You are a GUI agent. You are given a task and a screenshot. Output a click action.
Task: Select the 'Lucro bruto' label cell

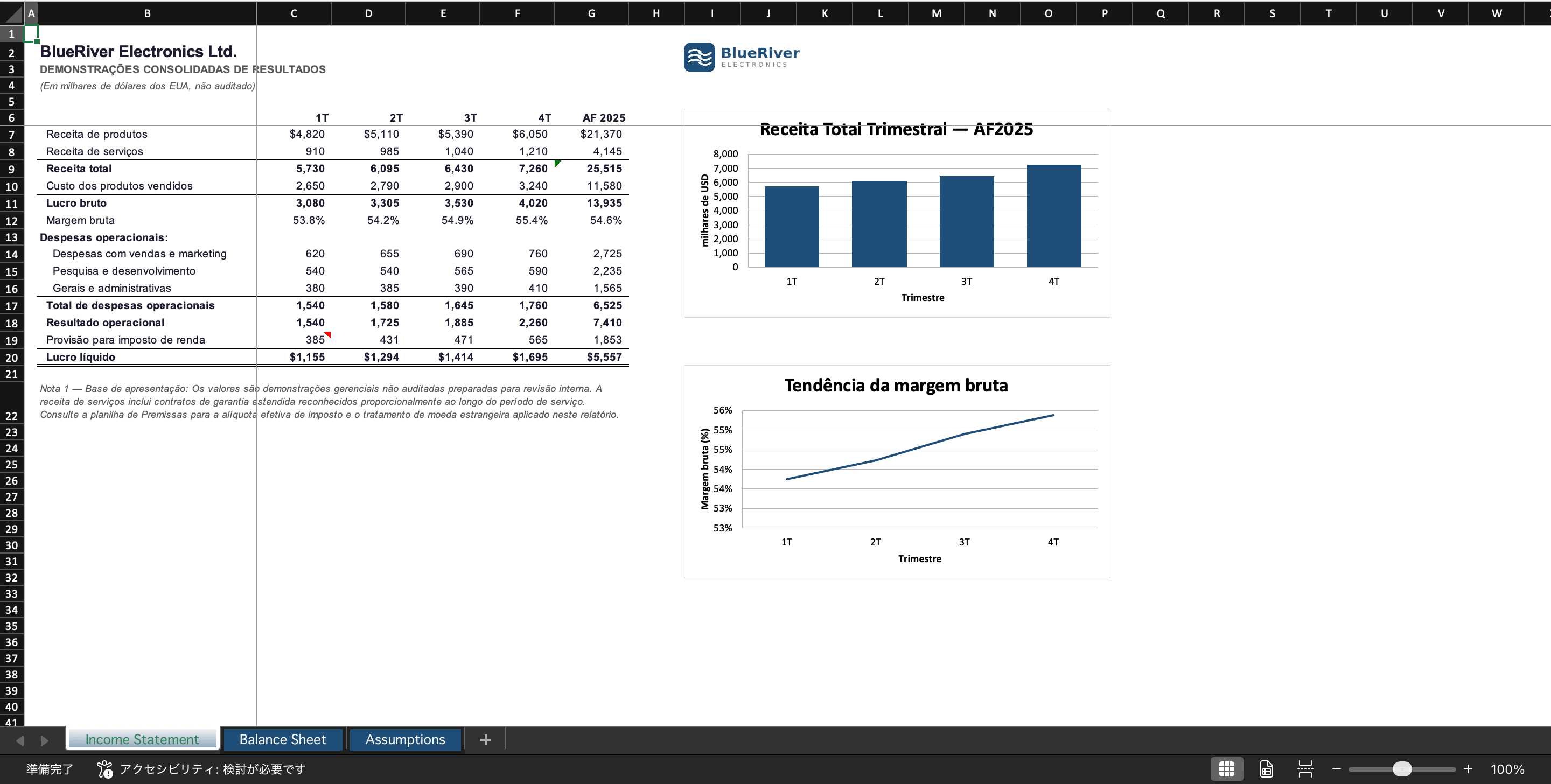[148, 203]
